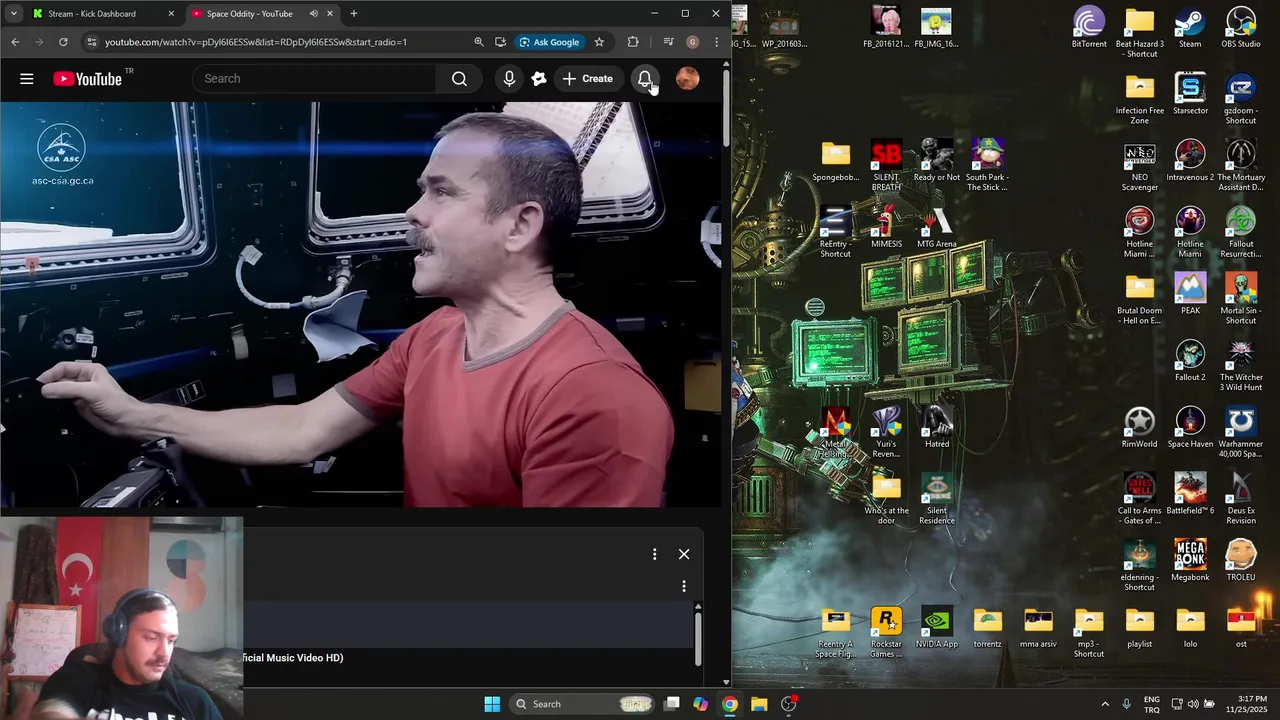Select the Starsector desktop shortcut
1280x720 pixels.
tap(1190, 95)
